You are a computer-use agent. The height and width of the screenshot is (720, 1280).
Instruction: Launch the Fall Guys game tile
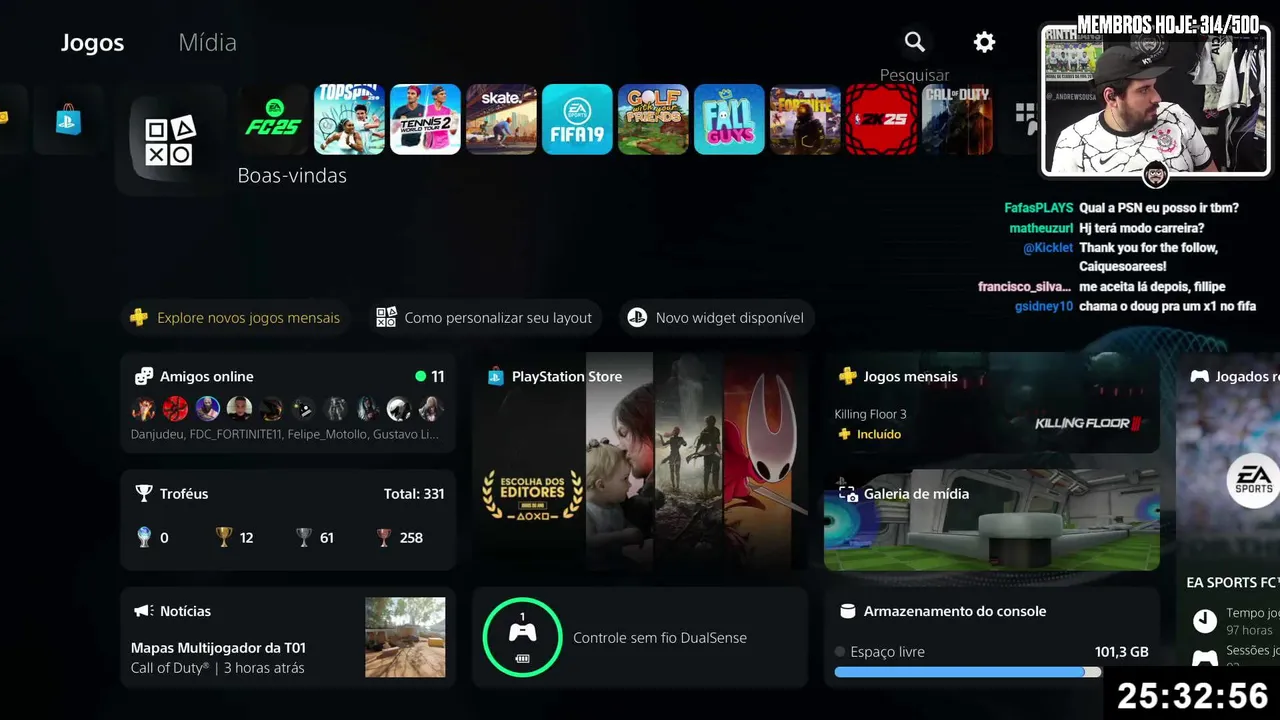(729, 119)
